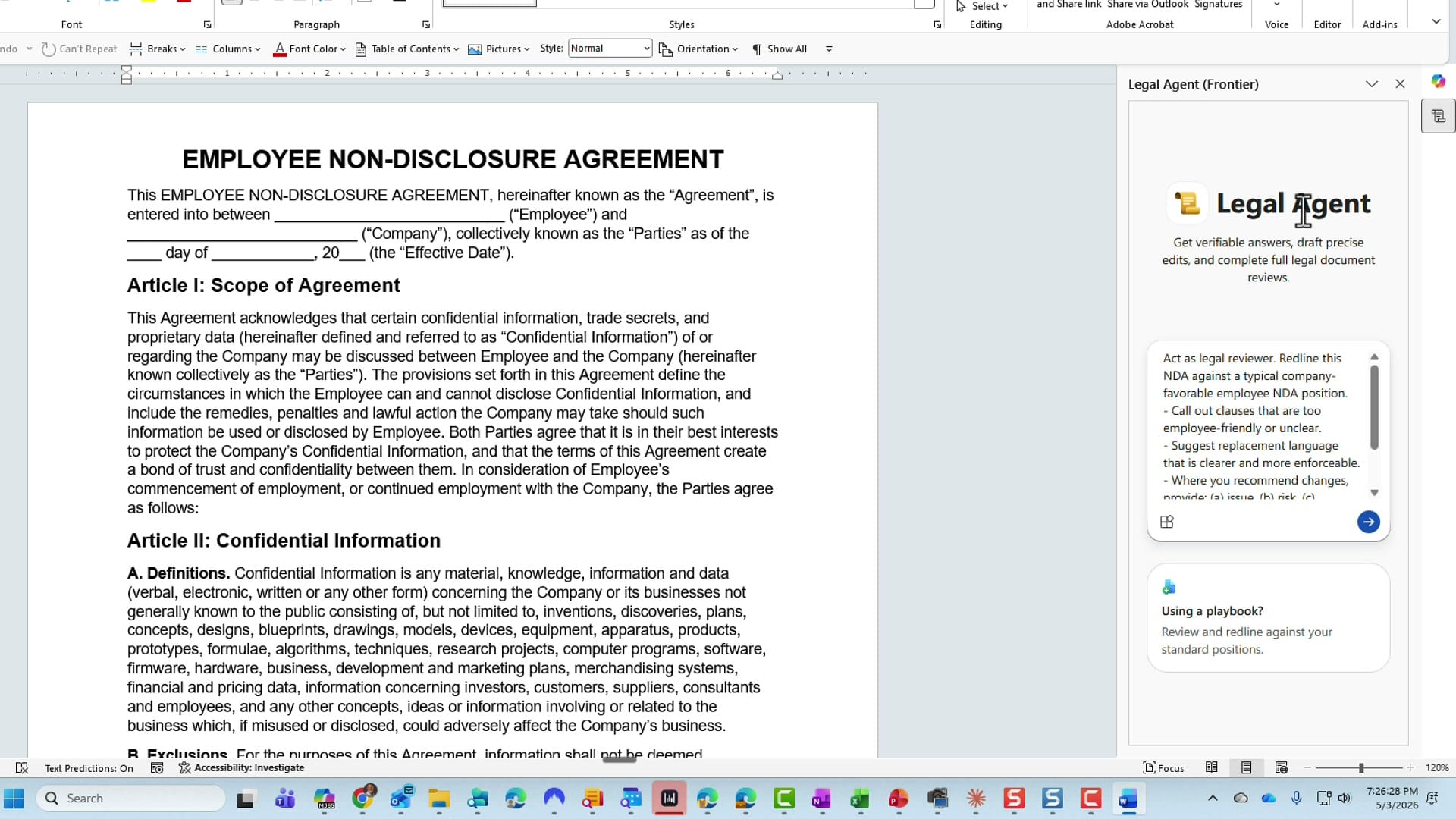Send the Legal Agent prompt with arrow button
This screenshot has width=1456, height=819.
point(1368,522)
